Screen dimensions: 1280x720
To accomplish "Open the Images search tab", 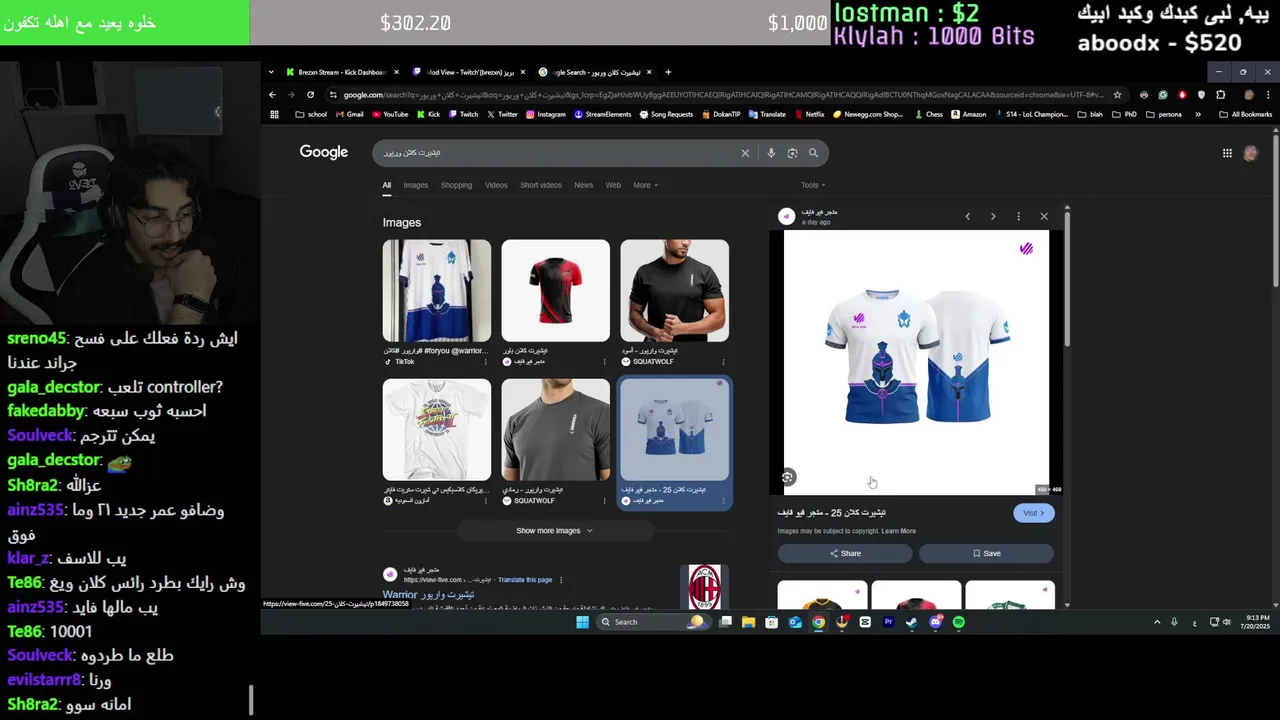I will (415, 185).
